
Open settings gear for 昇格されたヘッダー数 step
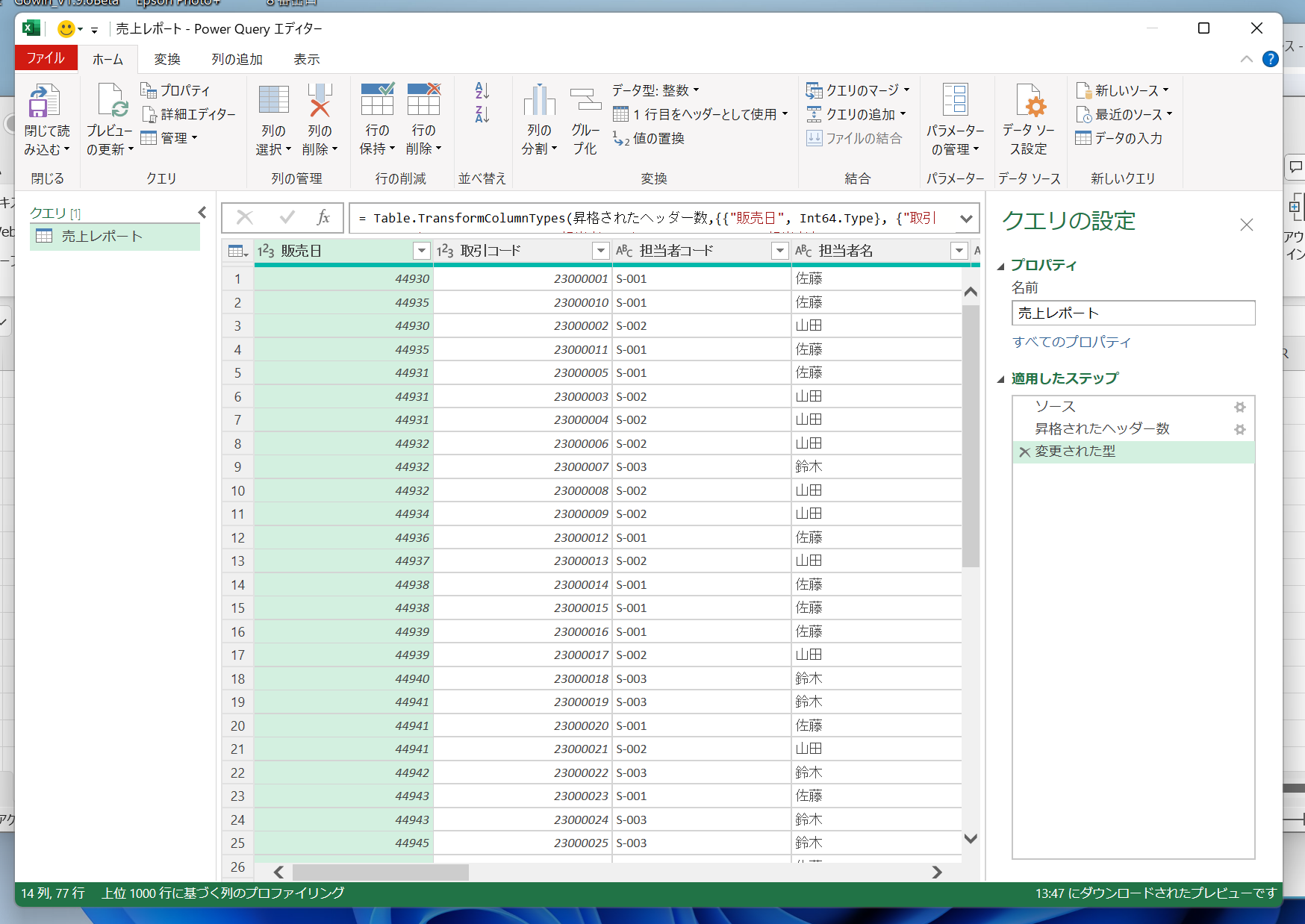click(1240, 429)
